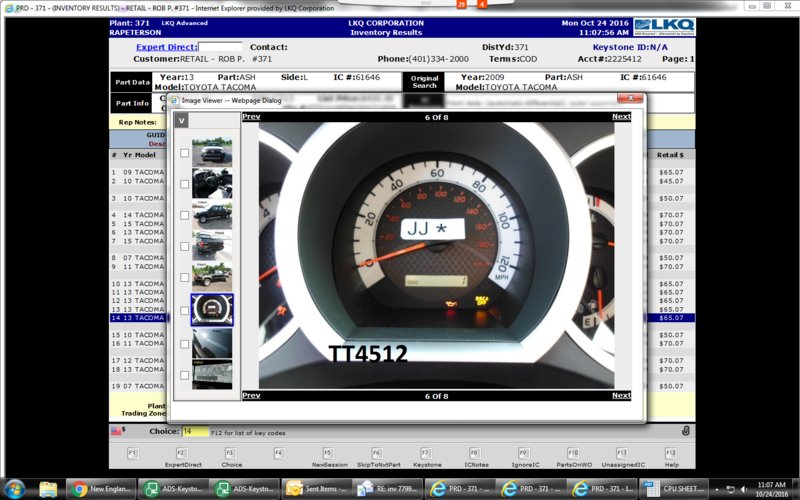
Task: Check the box beside dark paint close-up thumbnail
Action: click(184, 344)
